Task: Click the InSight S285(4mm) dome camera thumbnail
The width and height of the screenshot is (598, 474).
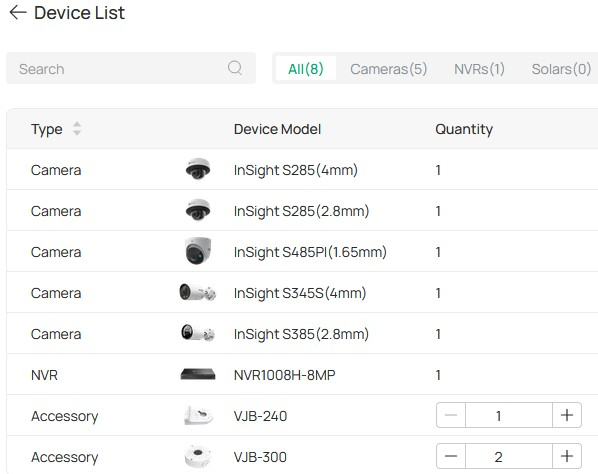Action: click(198, 169)
